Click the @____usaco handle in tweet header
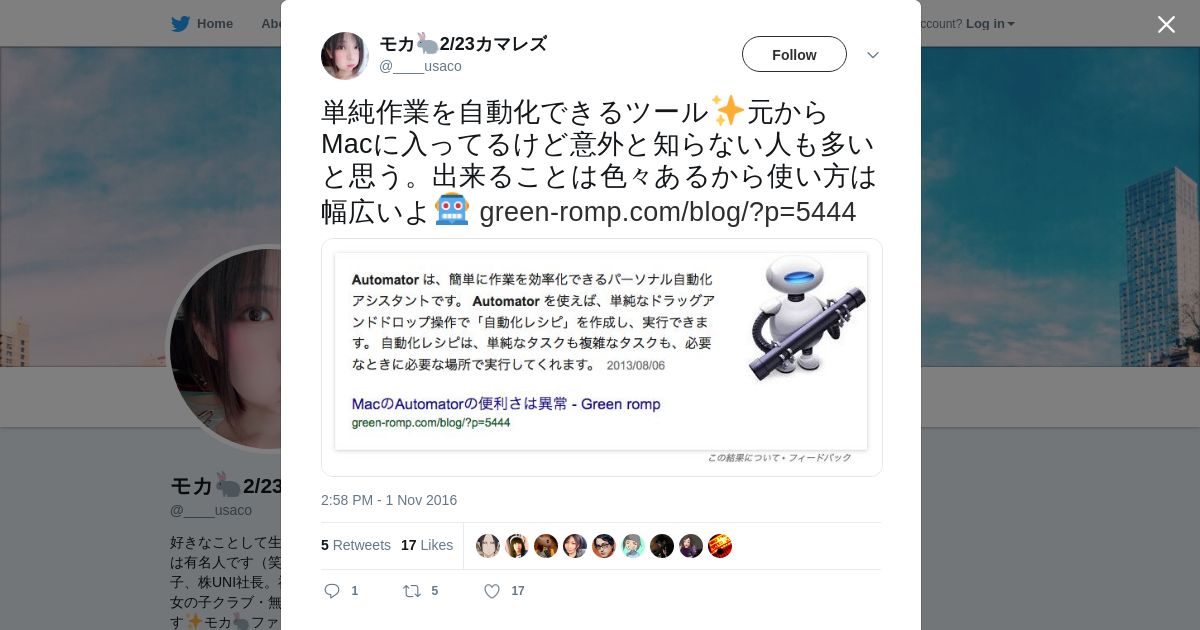1200x630 pixels. (x=420, y=66)
